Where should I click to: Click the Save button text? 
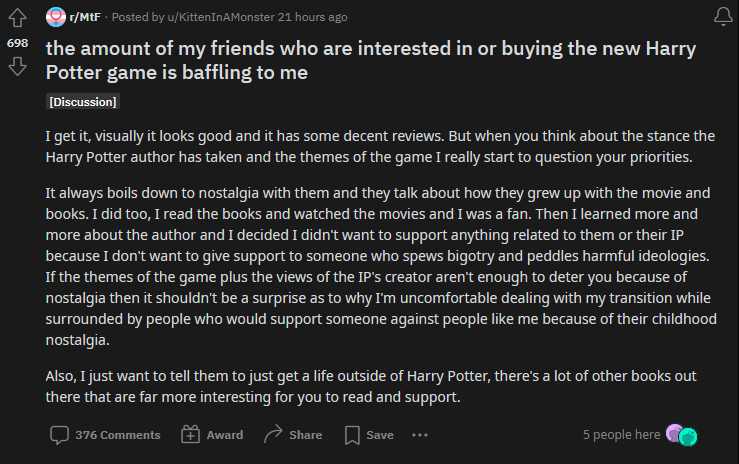tap(380, 435)
